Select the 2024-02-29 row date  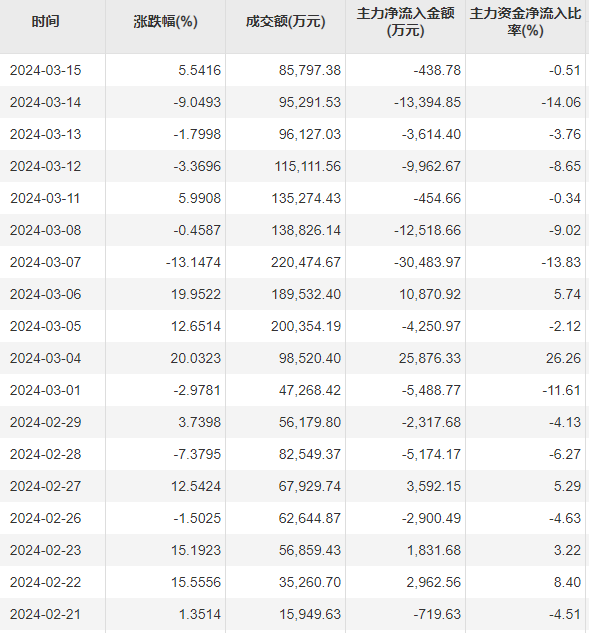(x=46, y=422)
